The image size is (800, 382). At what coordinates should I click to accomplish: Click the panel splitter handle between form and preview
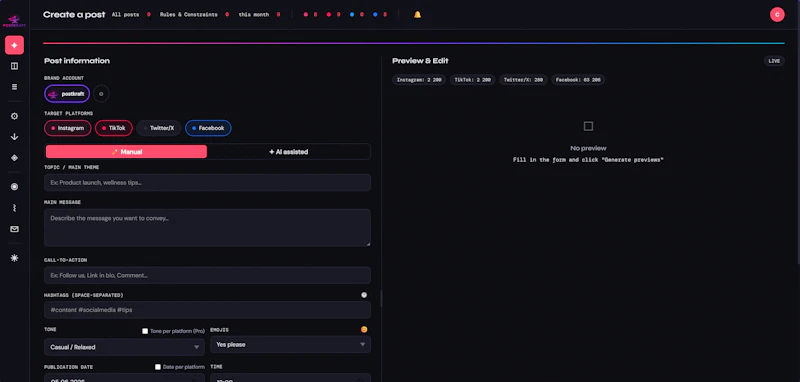click(x=381, y=298)
